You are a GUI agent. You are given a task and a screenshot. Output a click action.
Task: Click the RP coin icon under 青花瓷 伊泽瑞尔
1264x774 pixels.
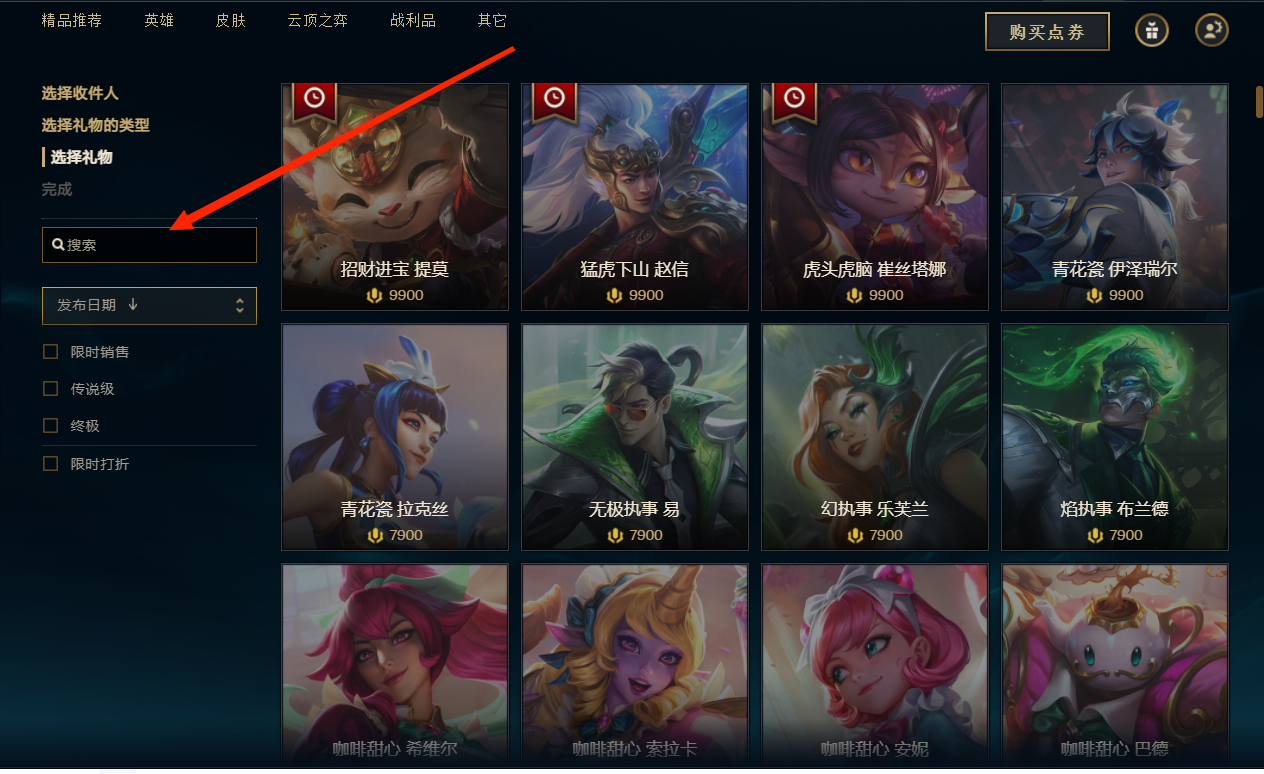1095,295
